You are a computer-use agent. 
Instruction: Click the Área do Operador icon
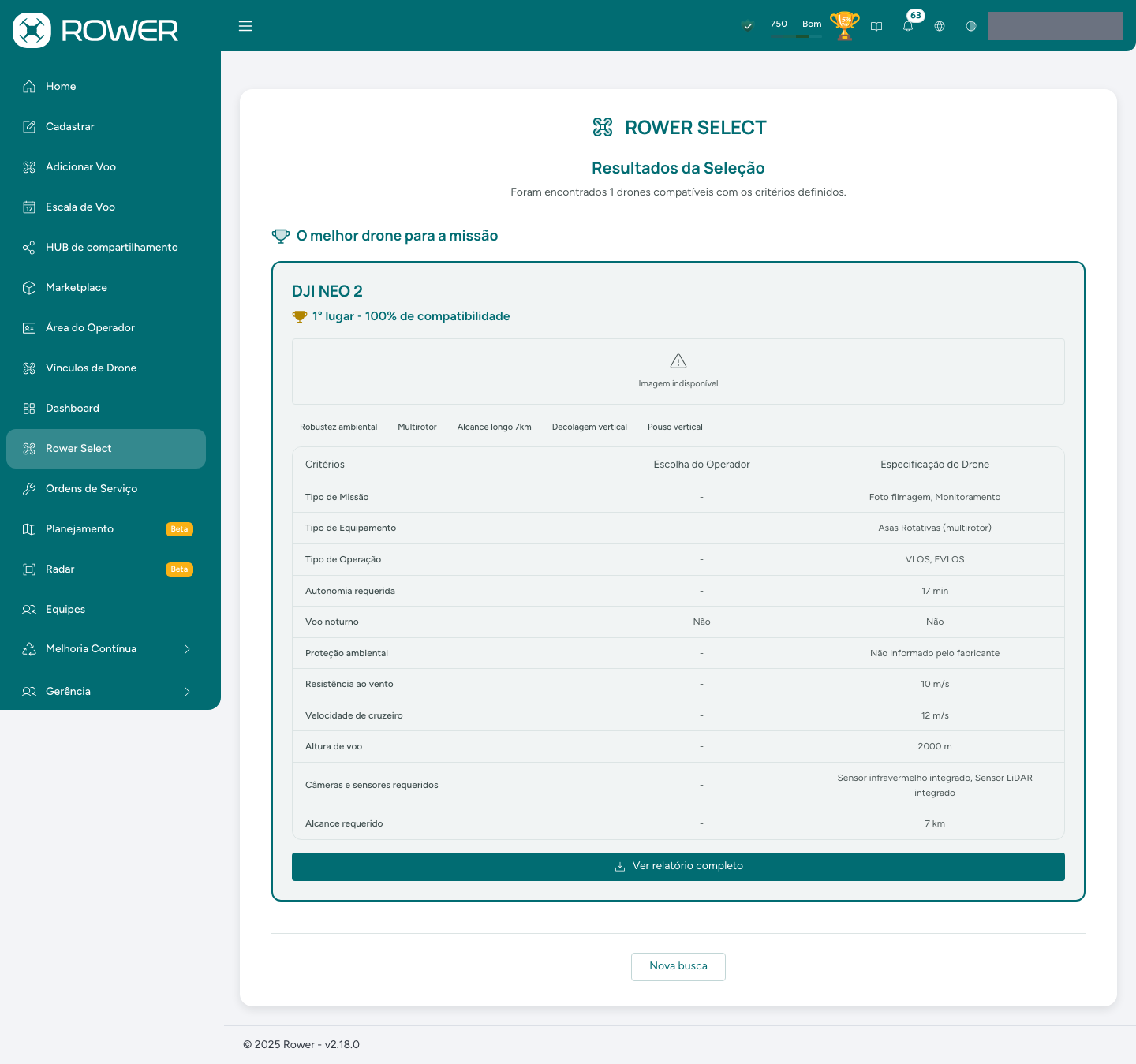point(29,328)
